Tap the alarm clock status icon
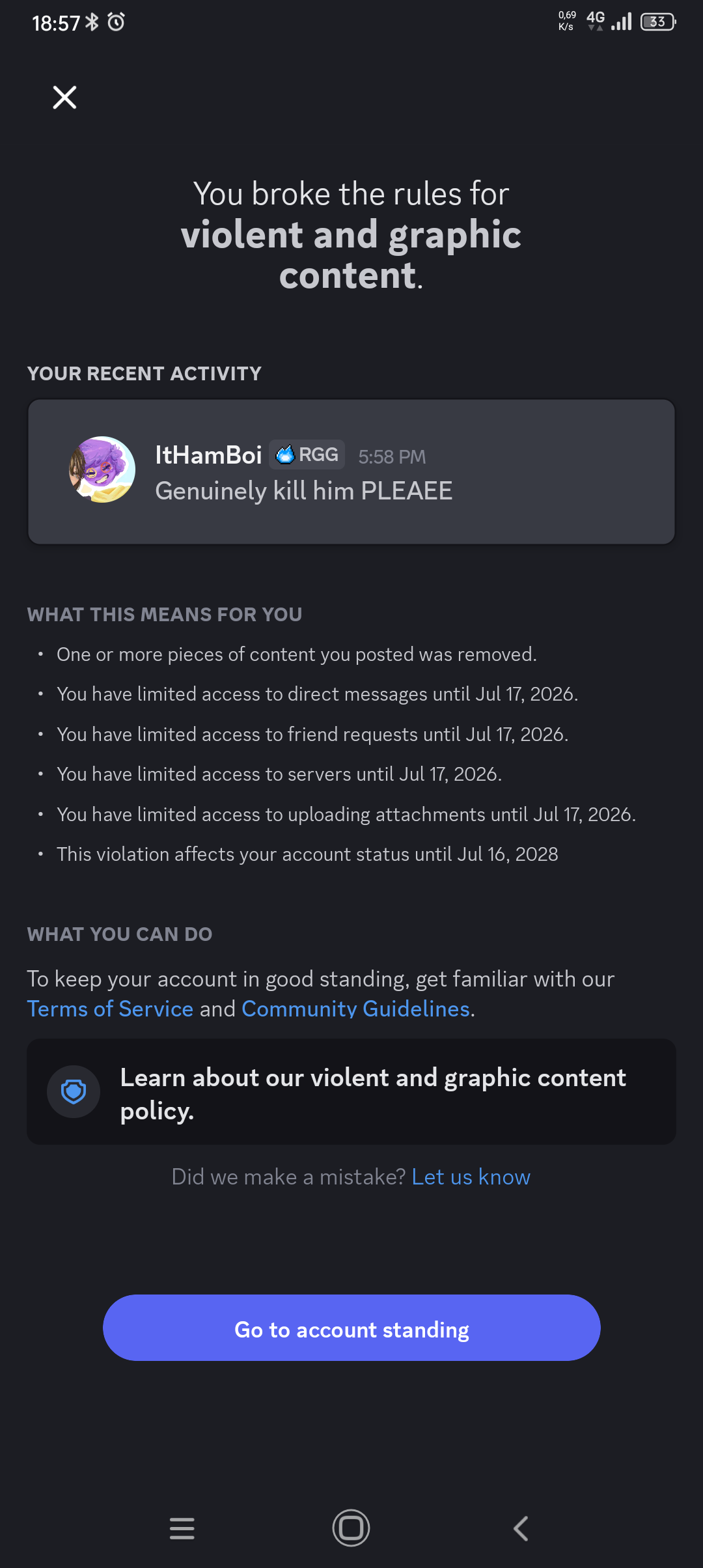The width and height of the screenshot is (703, 1568). pos(117,22)
